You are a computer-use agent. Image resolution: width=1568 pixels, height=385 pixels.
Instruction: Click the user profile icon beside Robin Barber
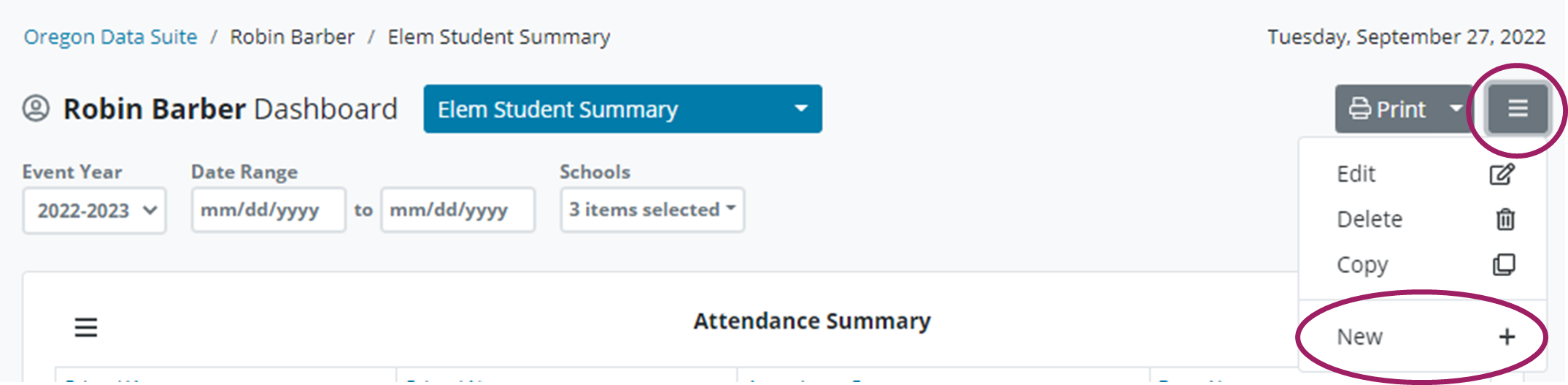(x=36, y=109)
